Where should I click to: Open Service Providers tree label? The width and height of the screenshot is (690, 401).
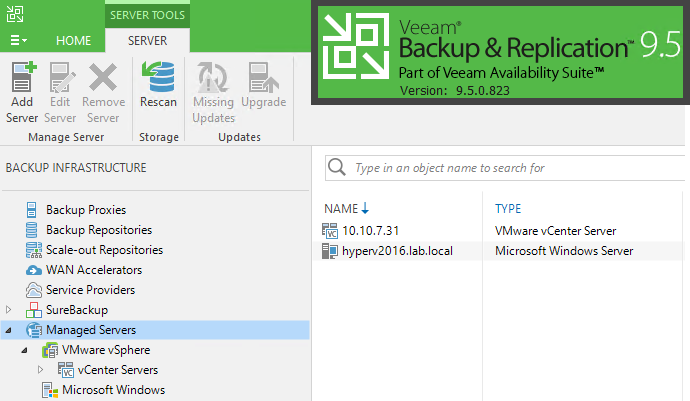coord(91,290)
